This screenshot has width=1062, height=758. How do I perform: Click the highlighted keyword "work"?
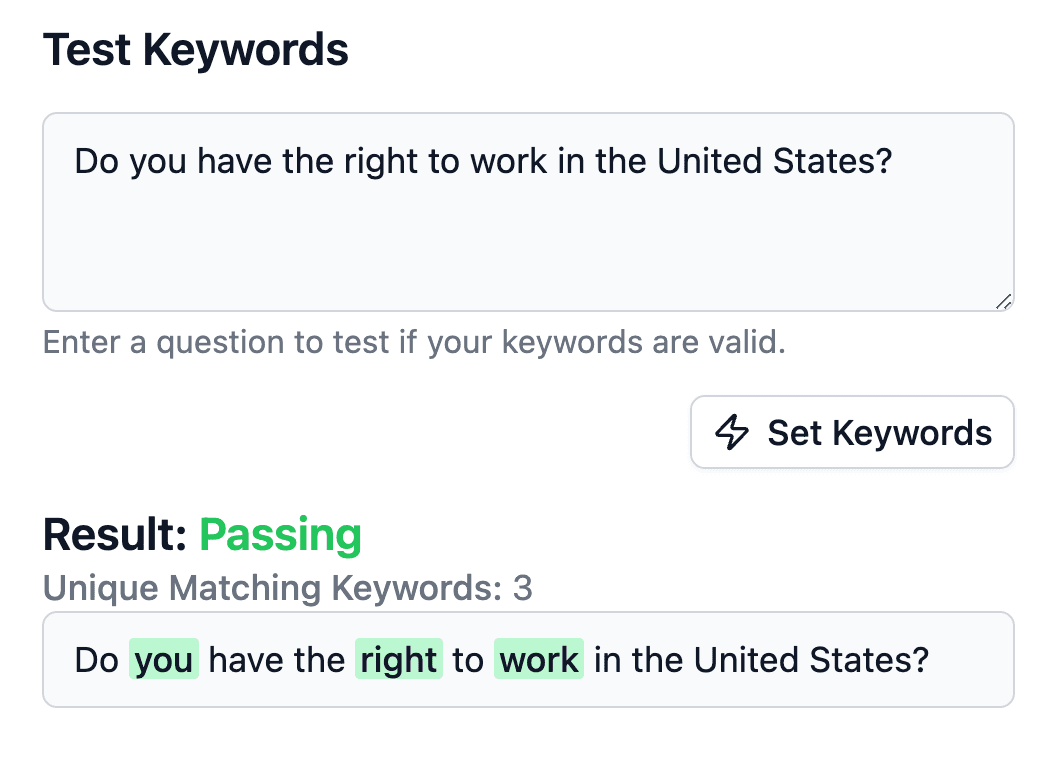tap(538, 660)
